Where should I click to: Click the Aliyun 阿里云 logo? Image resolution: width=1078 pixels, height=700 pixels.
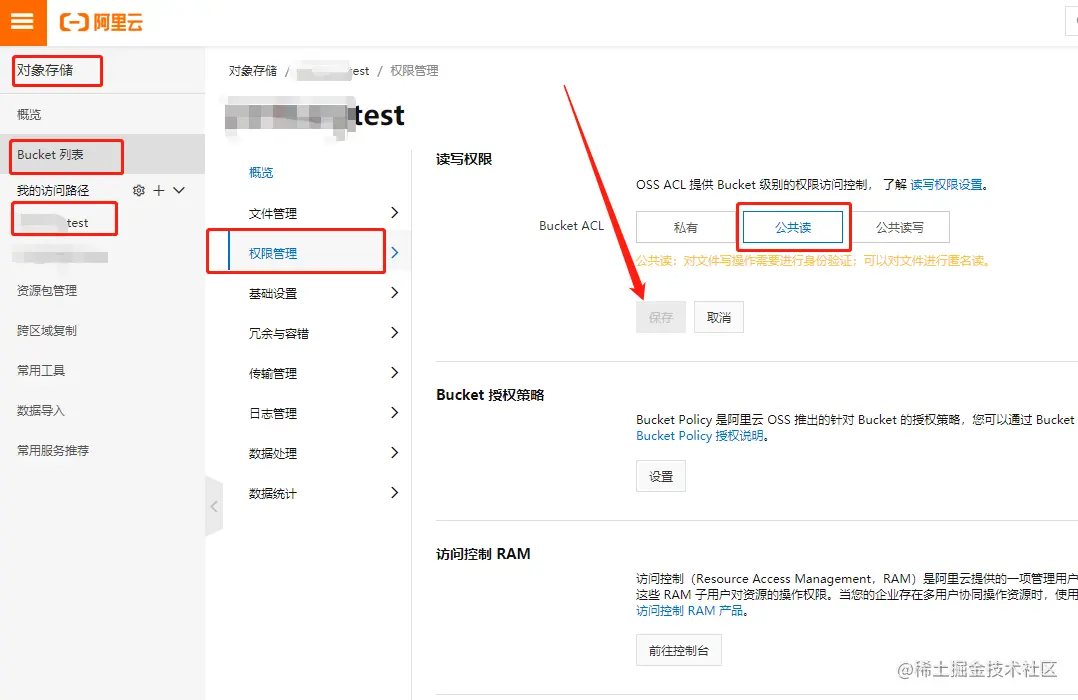click(102, 22)
